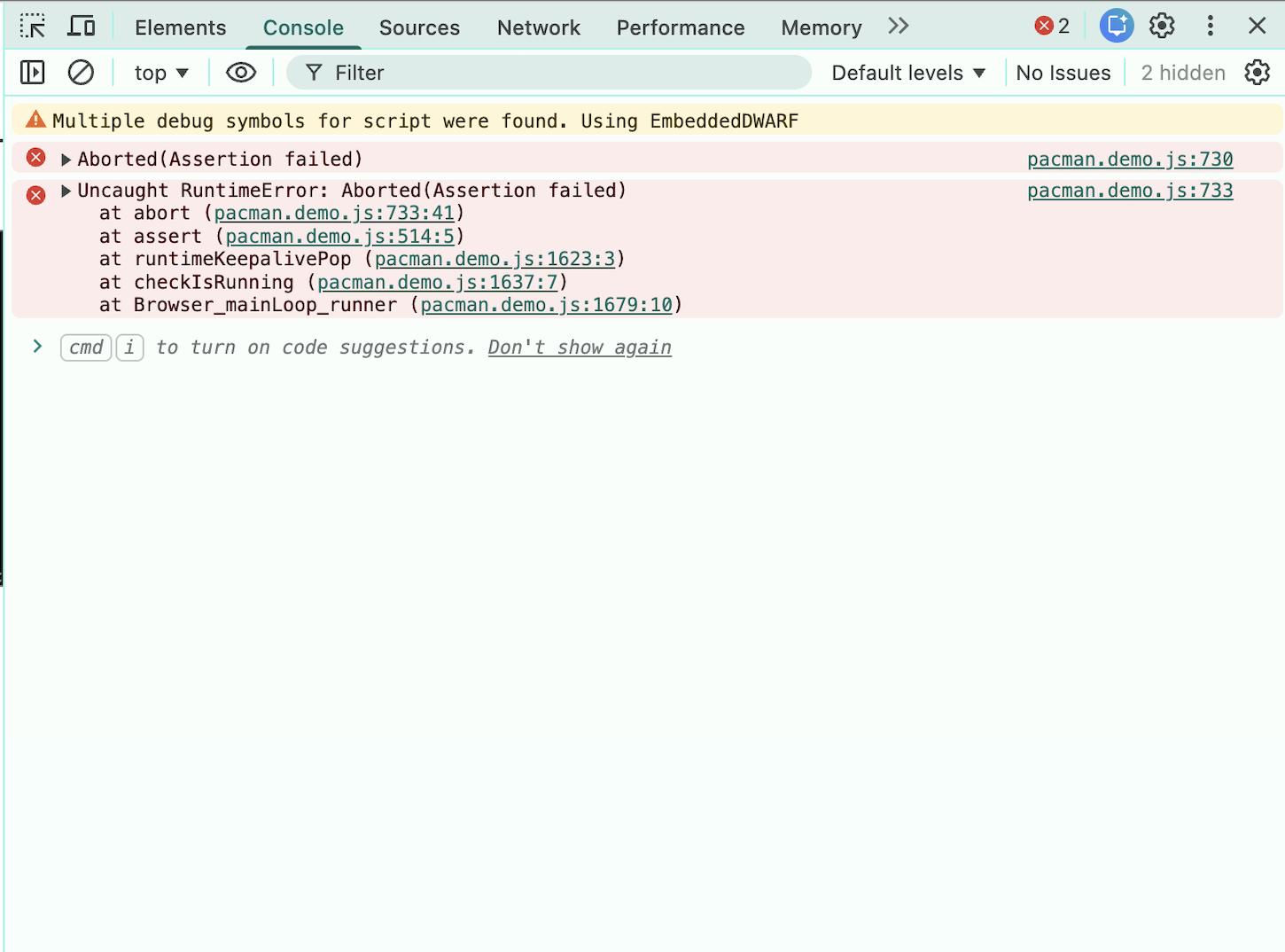Collapse the Uncaught RuntimeError stack trace

pyautogui.click(x=66, y=191)
